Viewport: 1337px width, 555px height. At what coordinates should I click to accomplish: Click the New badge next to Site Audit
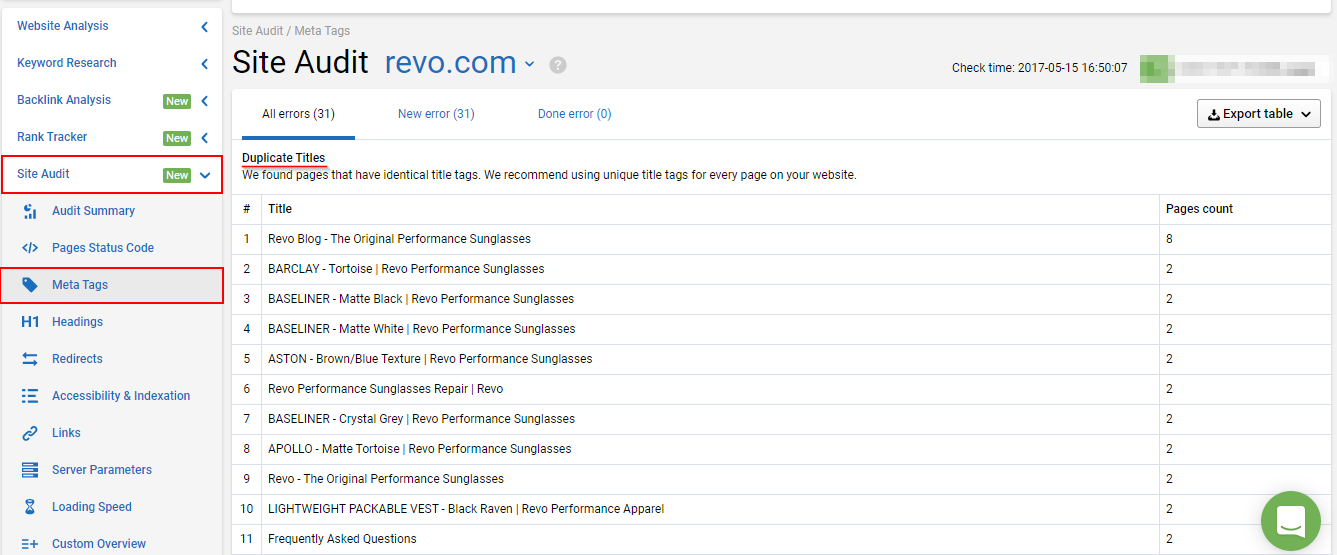177,175
